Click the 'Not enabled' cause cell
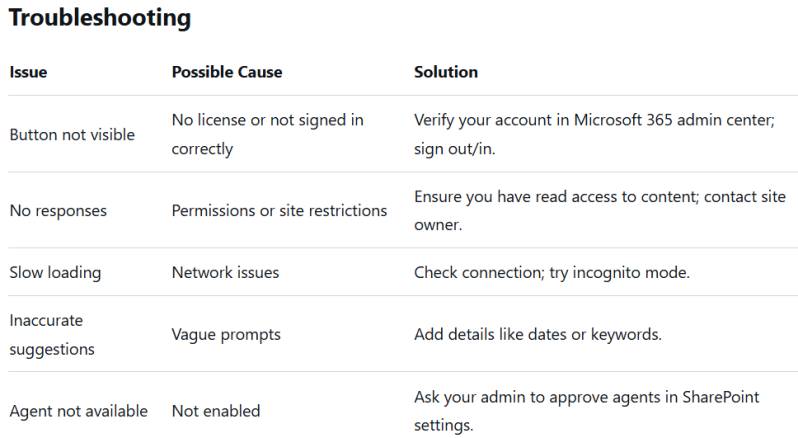The height and width of the screenshot is (438, 798). (216, 411)
